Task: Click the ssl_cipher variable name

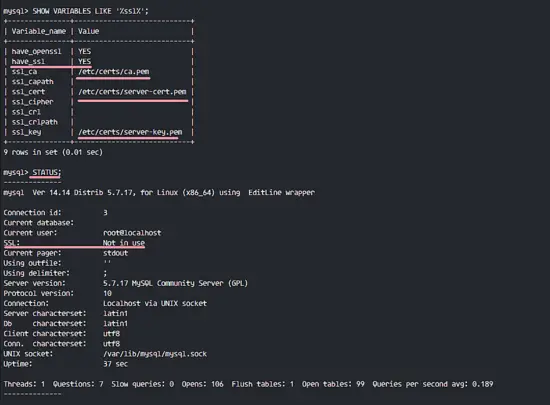Action: 33,102
